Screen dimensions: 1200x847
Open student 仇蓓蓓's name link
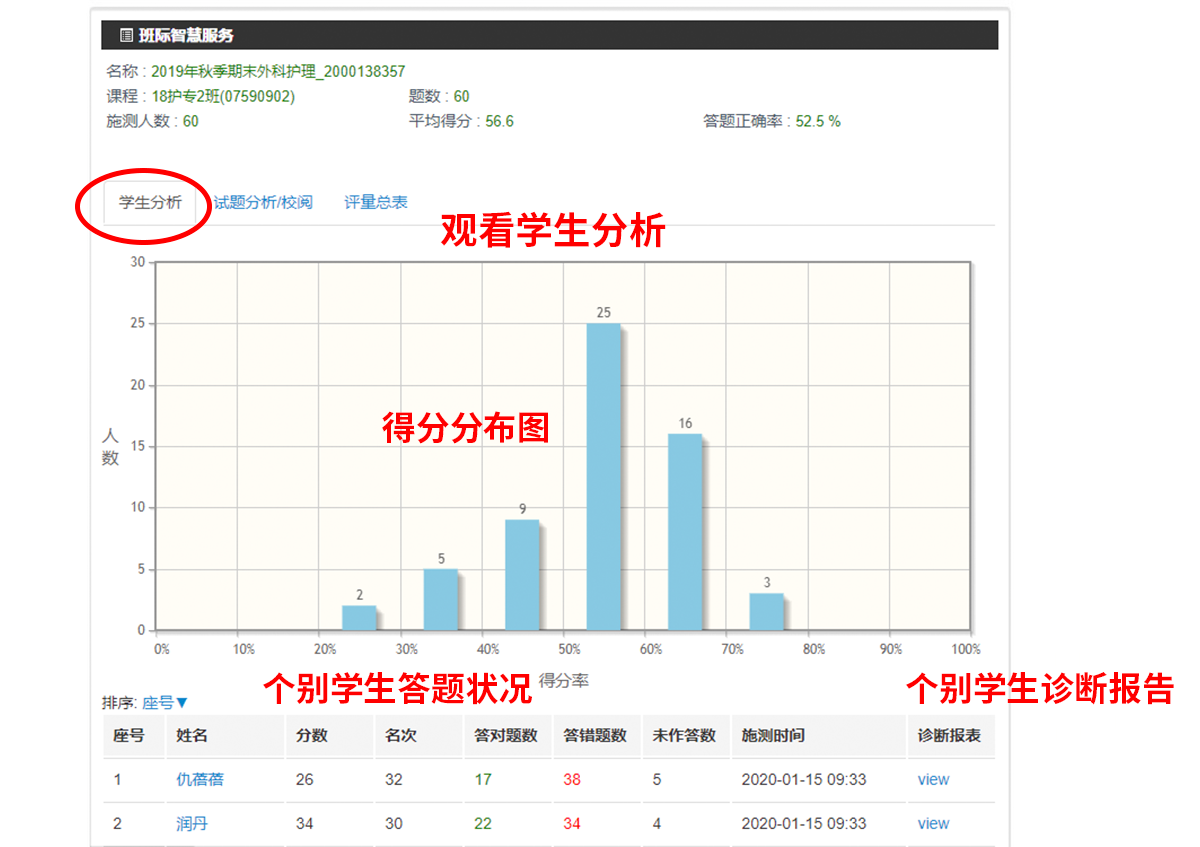[200, 779]
